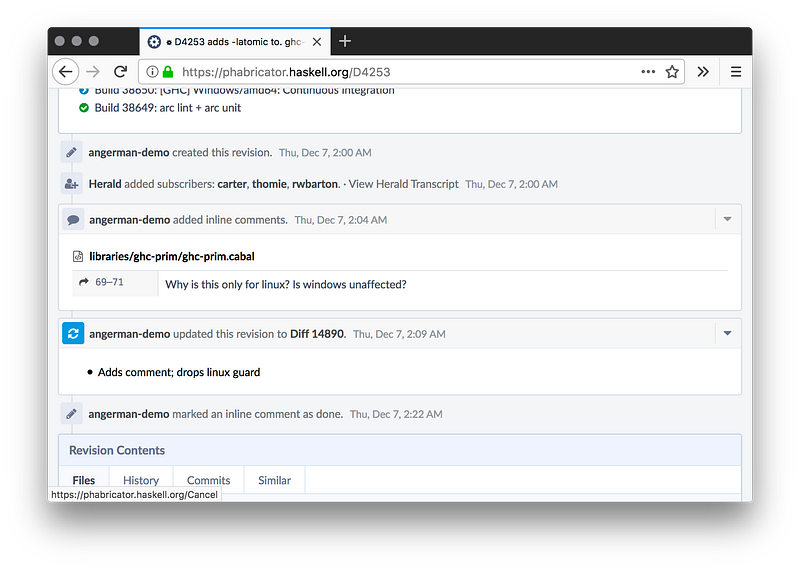Viewport: 800px width, 570px height.
Task: Click the site information icon
Action: click(x=152, y=72)
